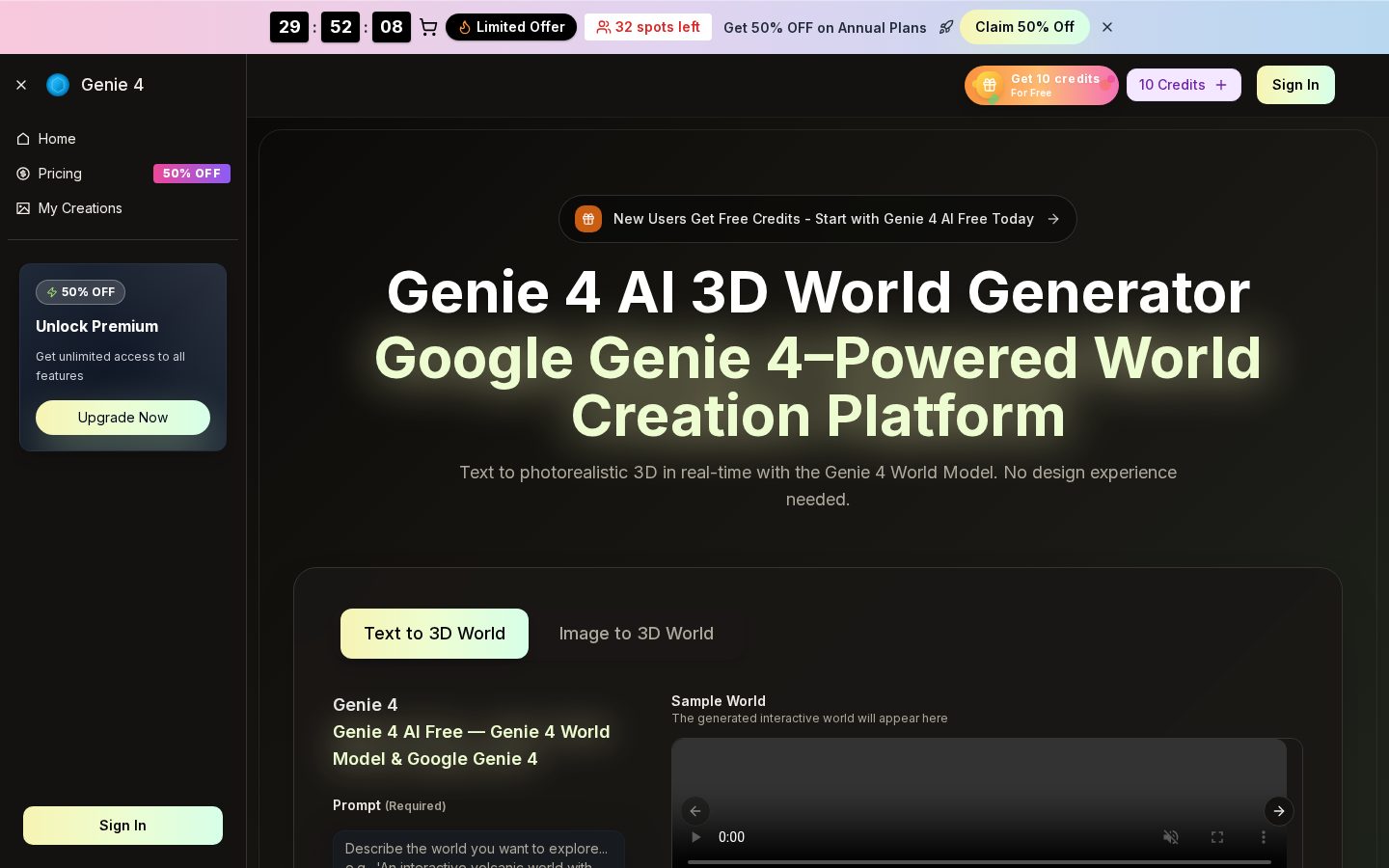The width and height of the screenshot is (1389, 868).
Task: Open the Pricing sidebar item
Action: (x=123, y=174)
